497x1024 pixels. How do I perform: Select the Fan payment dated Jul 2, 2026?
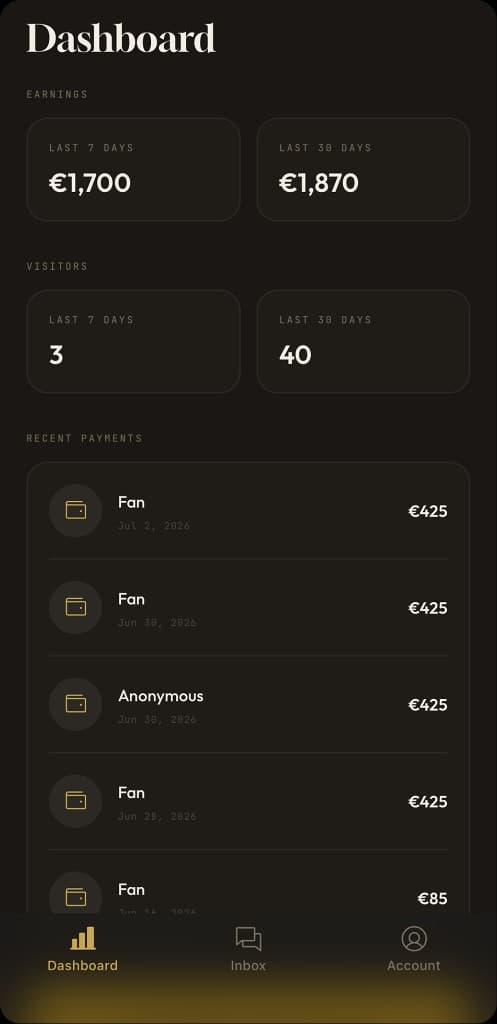(x=248, y=511)
